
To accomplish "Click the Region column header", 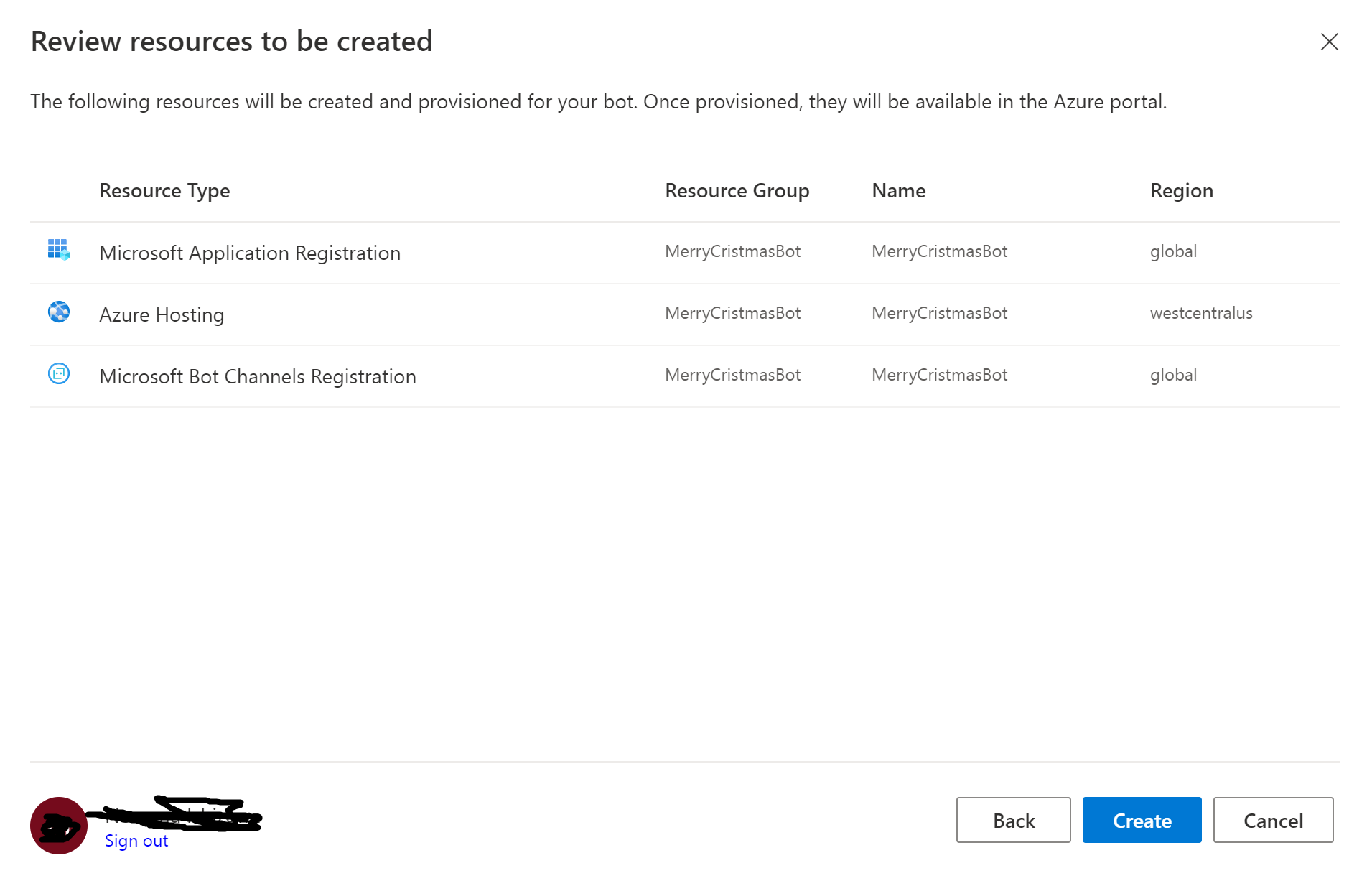I will tap(1181, 191).
